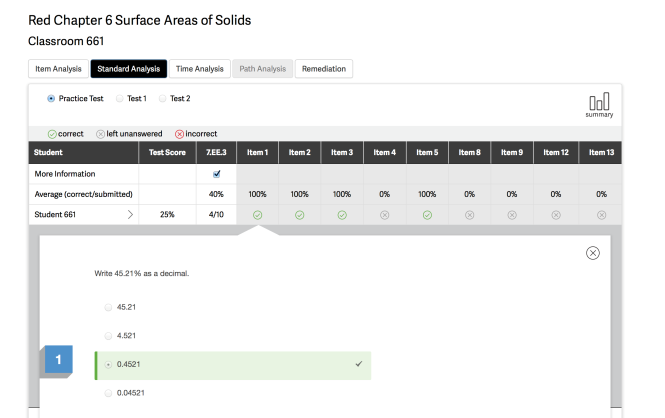Click Student 661's unanswered mark for Item 13
This screenshot has width=665, height=418.
coord(601,215)
